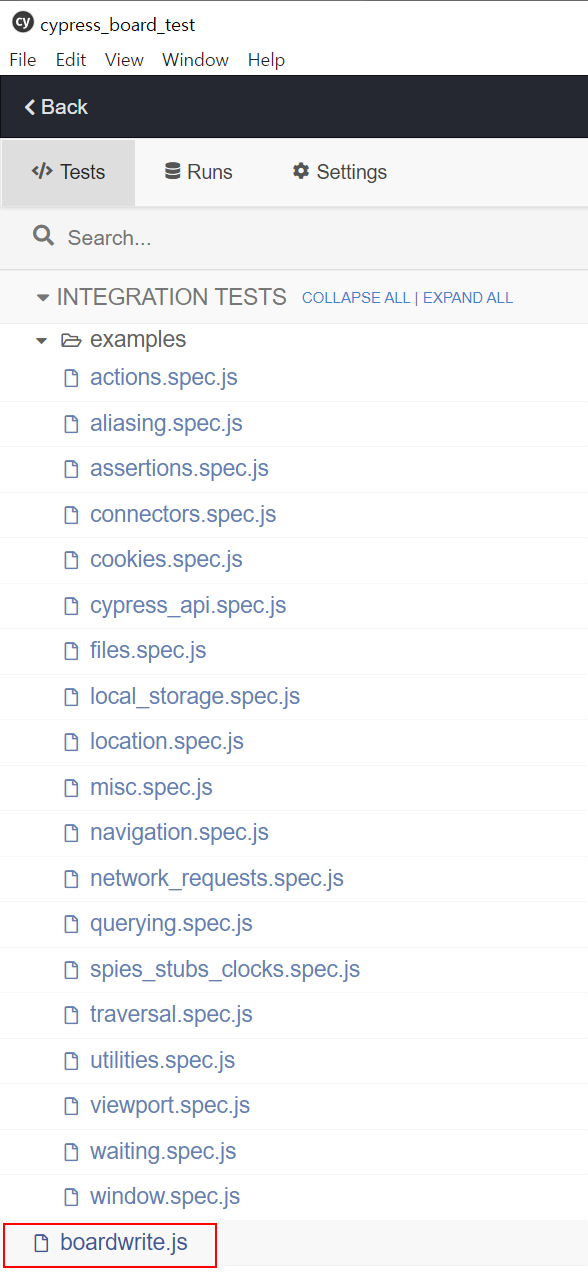Screen dimensions: 588x1280
Task: Click the file icon beside cookies.spec.js
Action: (71, 560)
